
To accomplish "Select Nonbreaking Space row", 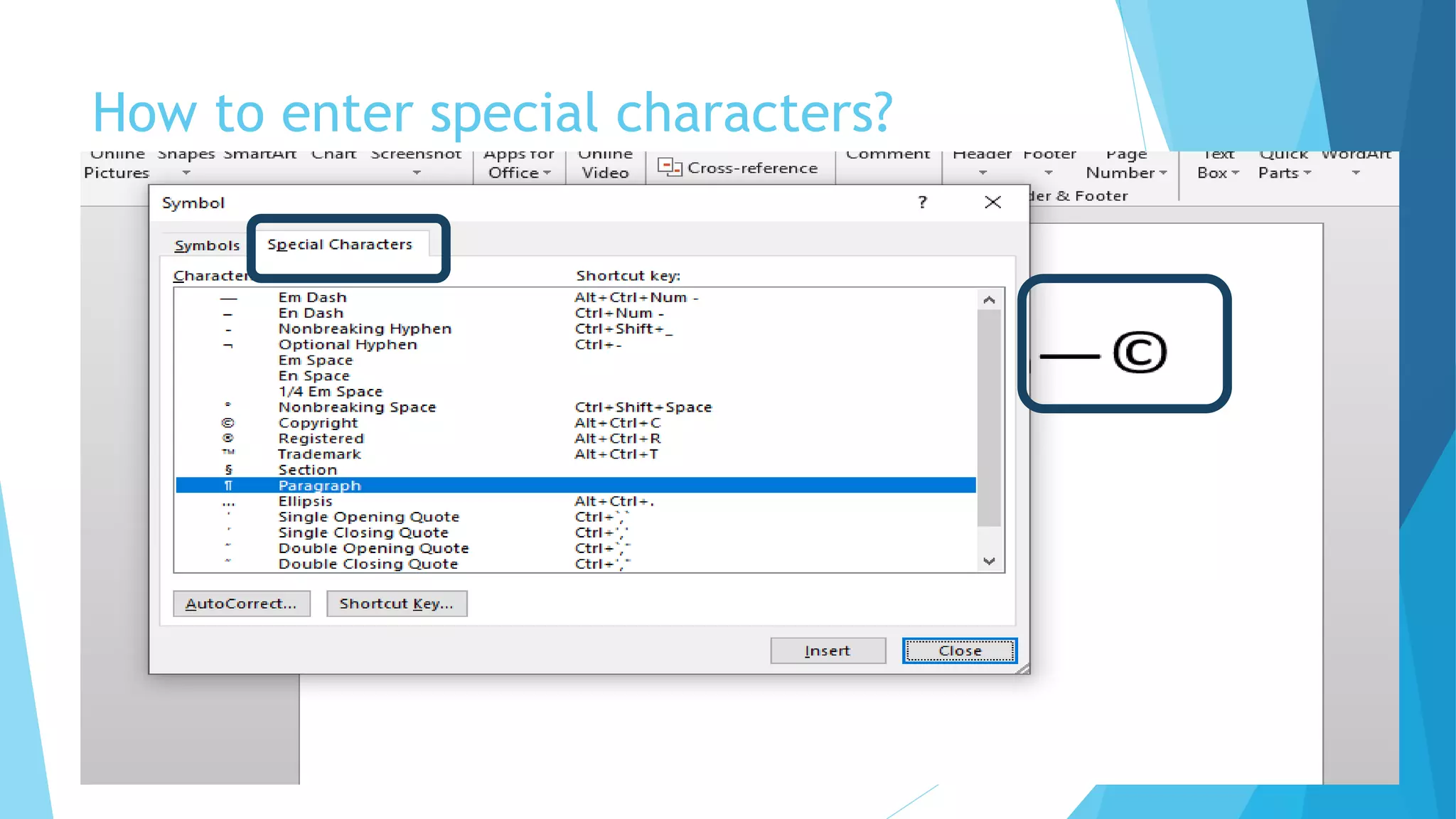I will coord(576,407).
